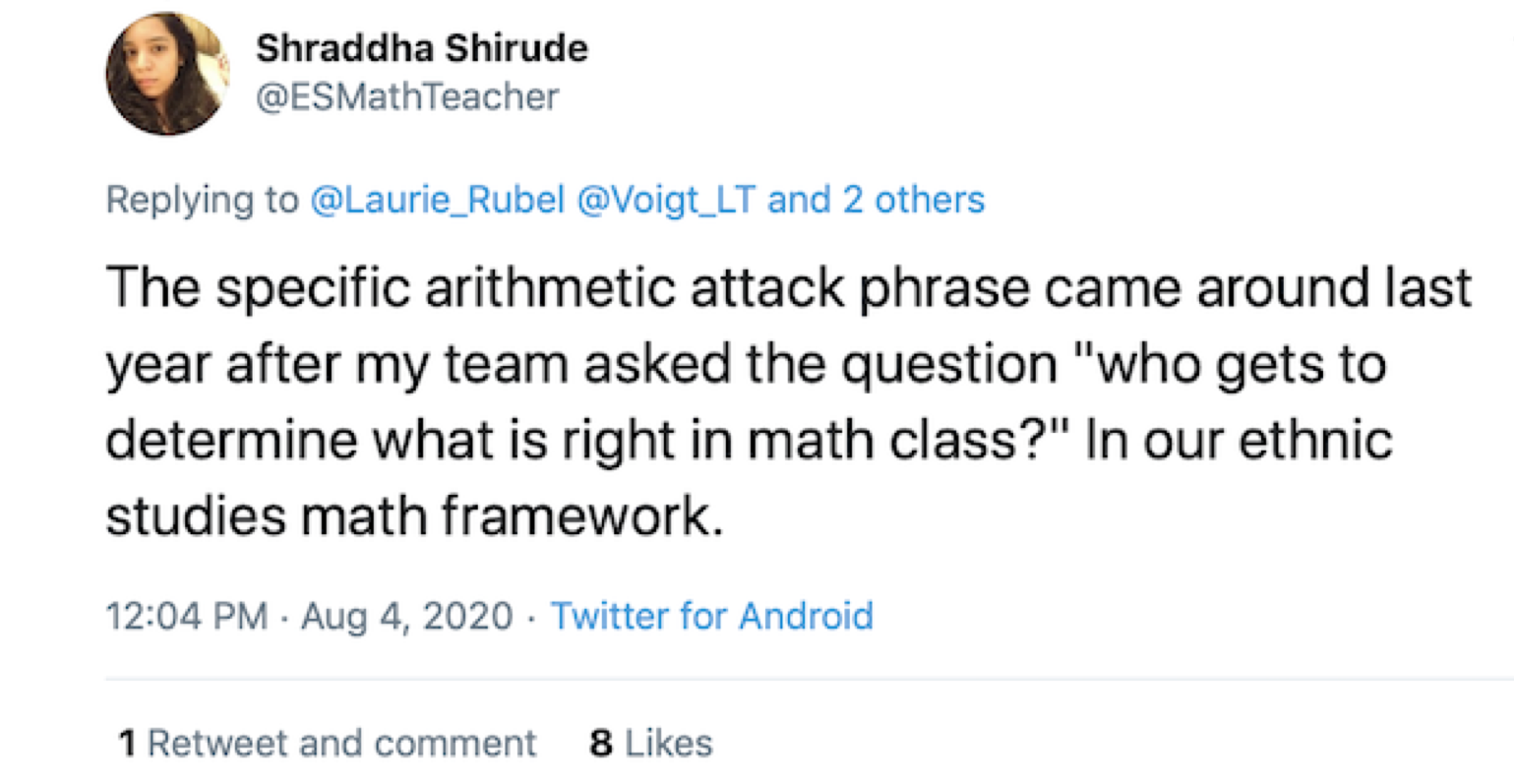This screenshot has width=1514, height=784.
Task: Expand the 'and 2 others' recipients
Action: point(876,200)
